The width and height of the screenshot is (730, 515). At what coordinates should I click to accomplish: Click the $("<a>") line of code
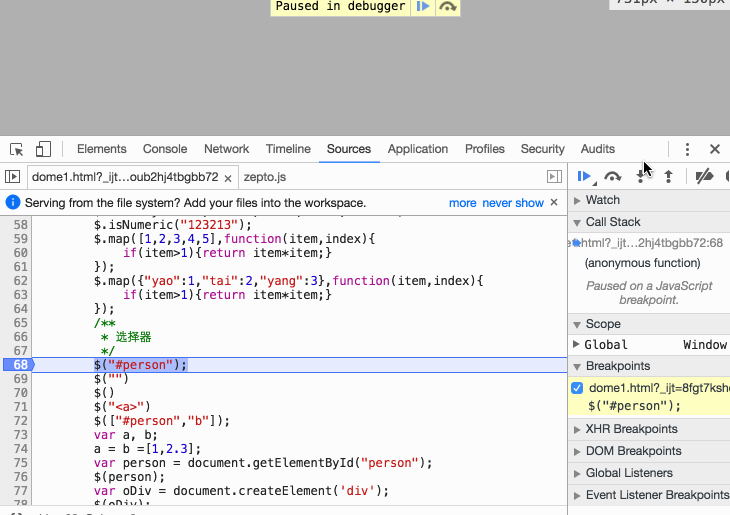[122, 407]
